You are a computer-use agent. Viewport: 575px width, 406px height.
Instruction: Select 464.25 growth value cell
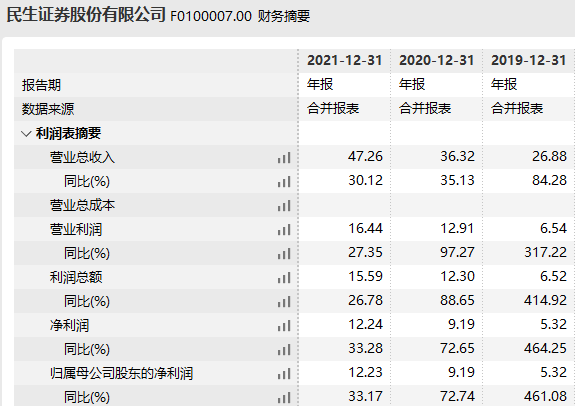(545, 349)
